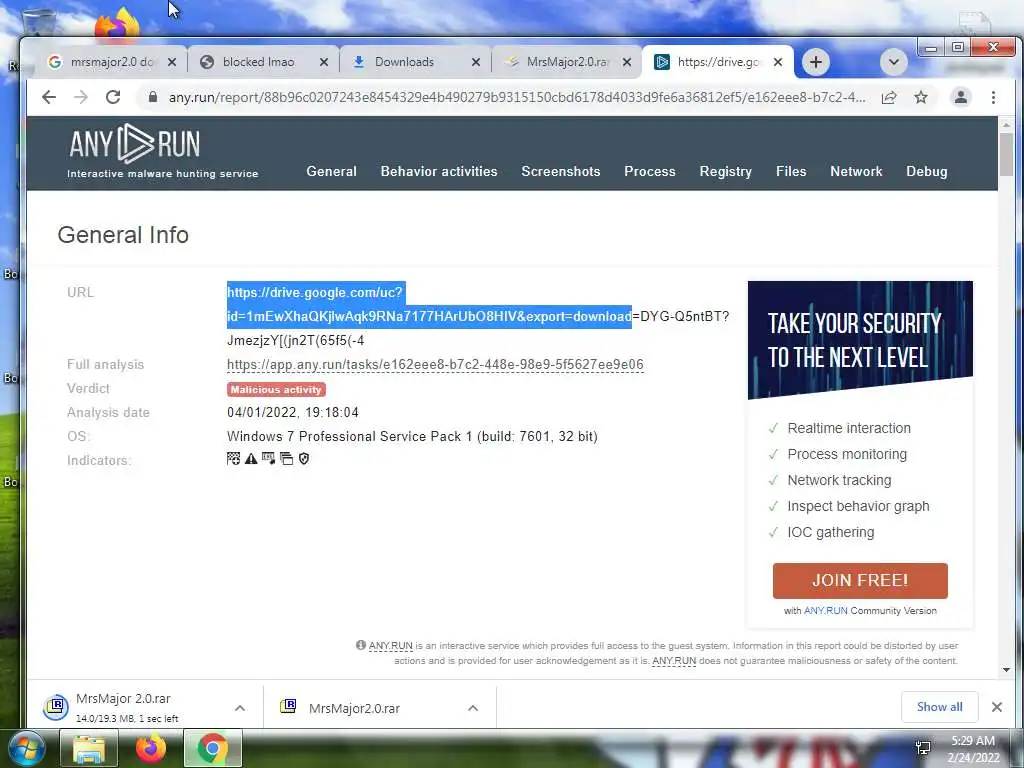Go to Behavior activities section
Image resolution: width=1024 pixels, height=768 pixels.
[439, 171]
